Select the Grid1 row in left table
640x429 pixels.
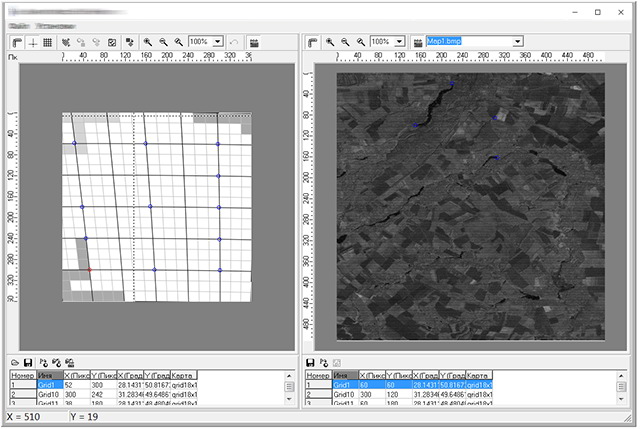coord(104,385)
